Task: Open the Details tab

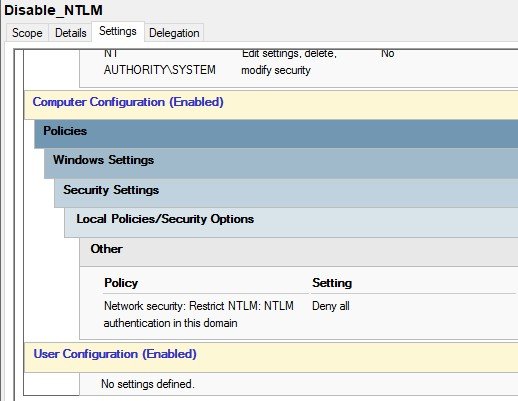Action: [71, 33]
